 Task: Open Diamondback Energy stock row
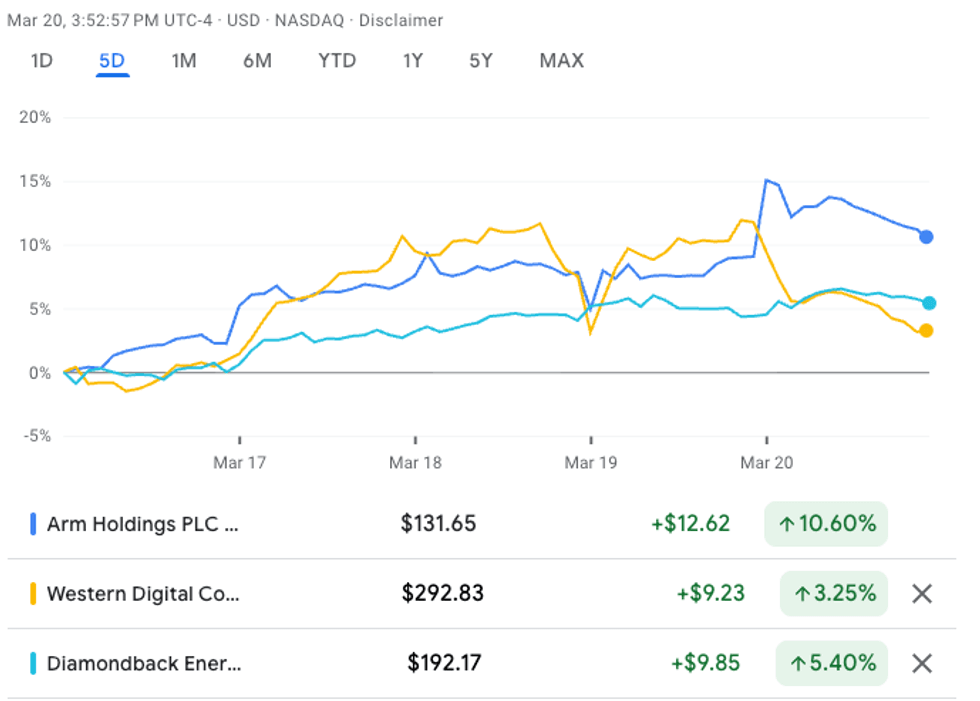(143, 663)
